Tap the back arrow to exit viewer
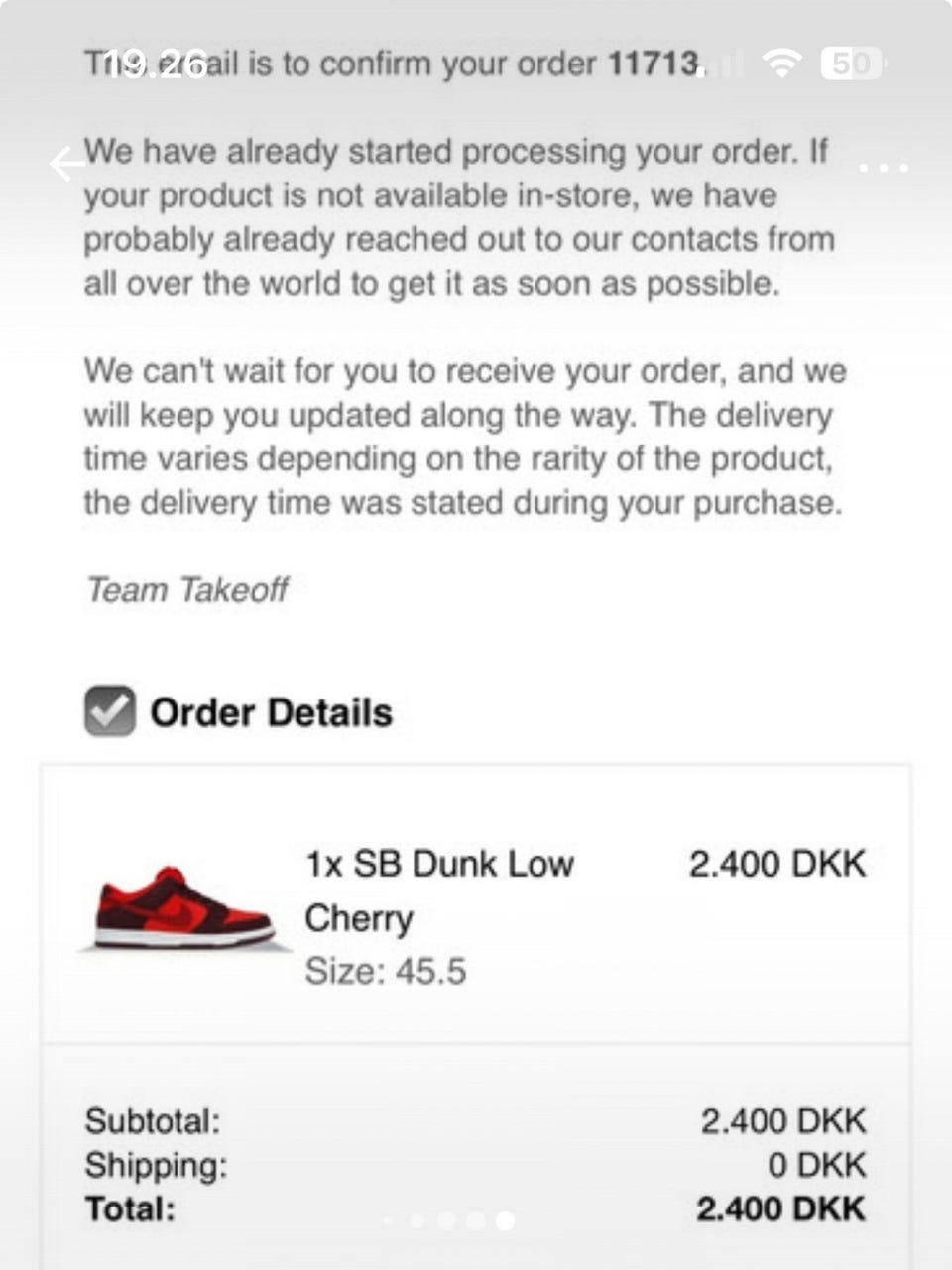952x1270 pixels. click(x=67, y=164)
